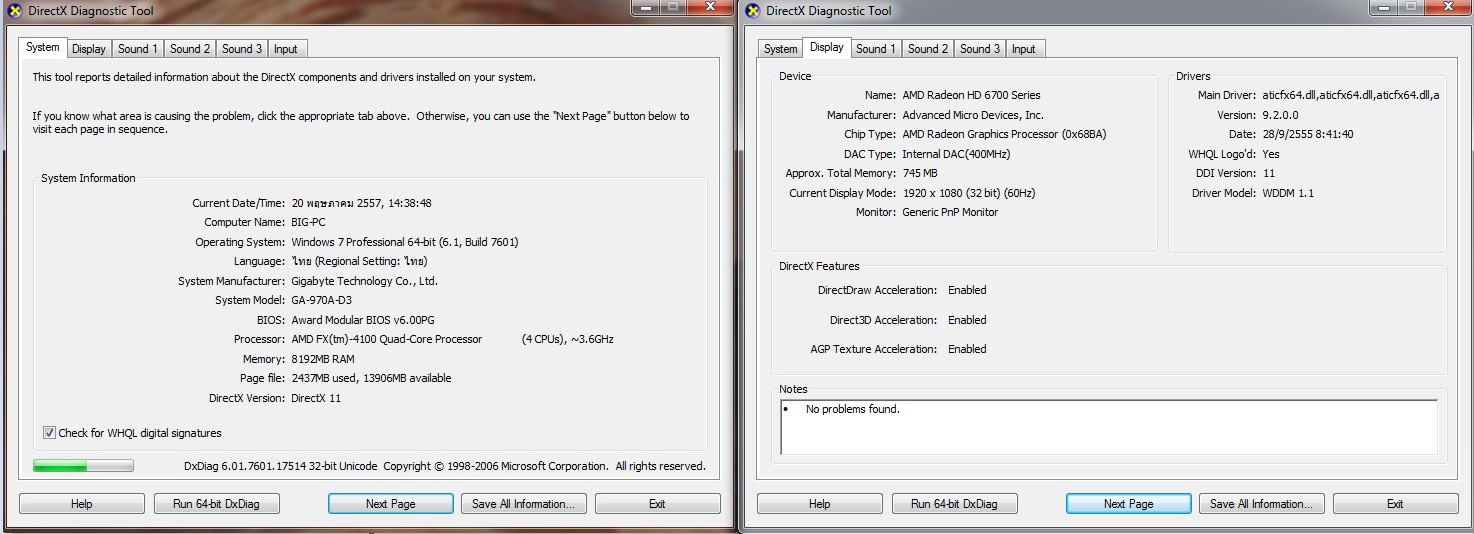Click current date/time value 14:38:48

[x=361, y=203]
